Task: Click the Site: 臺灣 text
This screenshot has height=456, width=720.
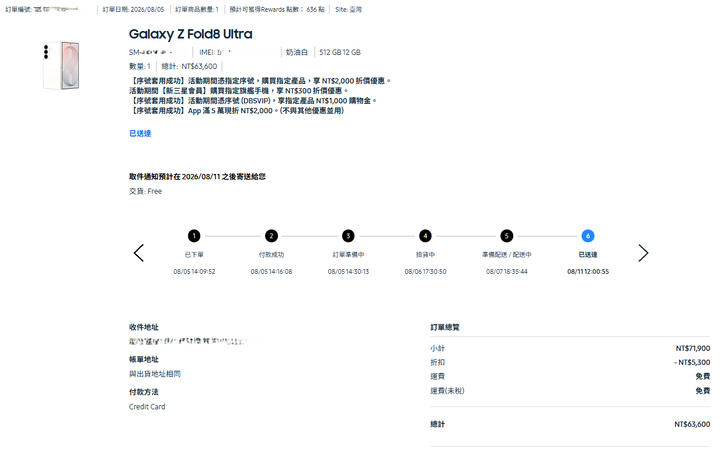Action: [x=348, y=9]
